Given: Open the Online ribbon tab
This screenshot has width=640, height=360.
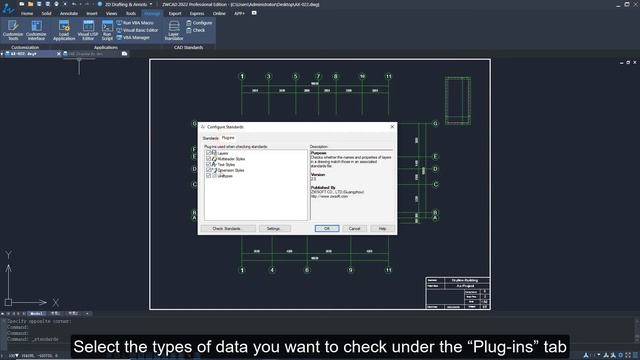Looking at the screenshot, I should pos(219,13).
